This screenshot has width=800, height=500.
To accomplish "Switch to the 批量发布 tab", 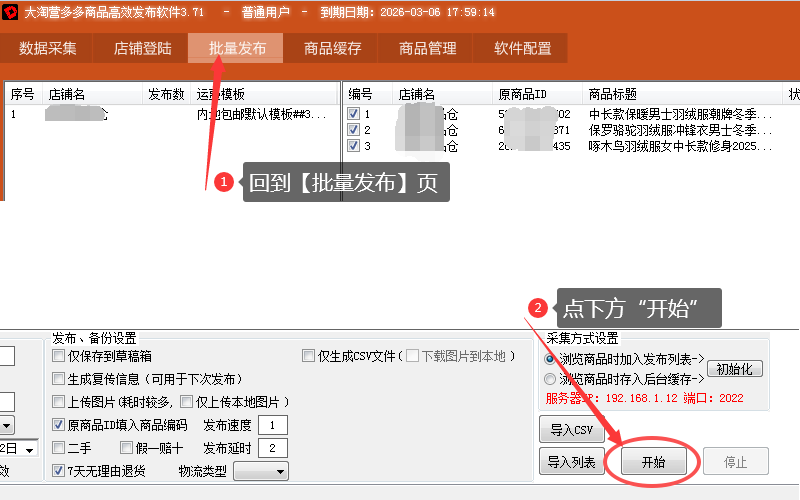I will point(237,48).
